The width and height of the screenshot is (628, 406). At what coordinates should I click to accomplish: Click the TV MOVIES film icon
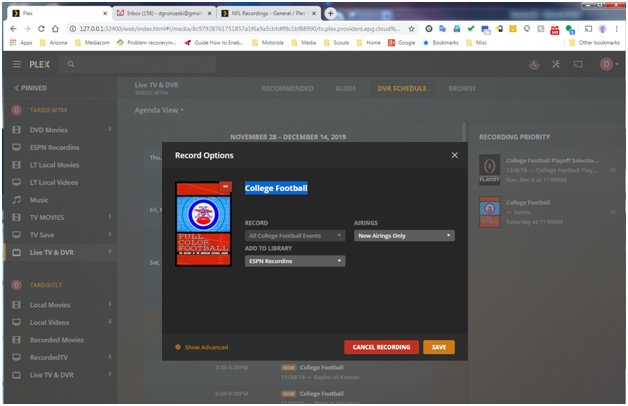coord(16,217)
